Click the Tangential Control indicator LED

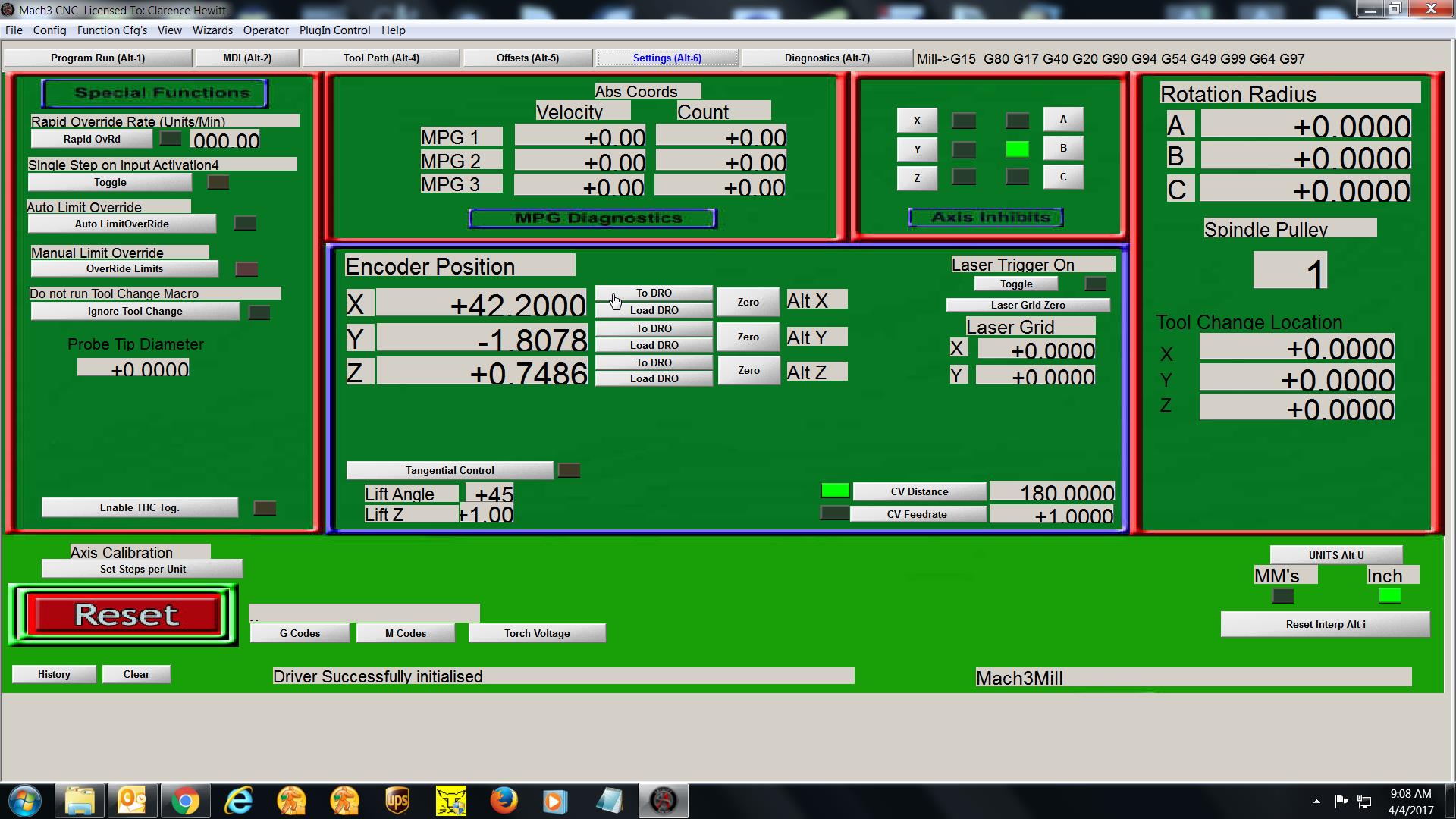click(x=569, y=470)
